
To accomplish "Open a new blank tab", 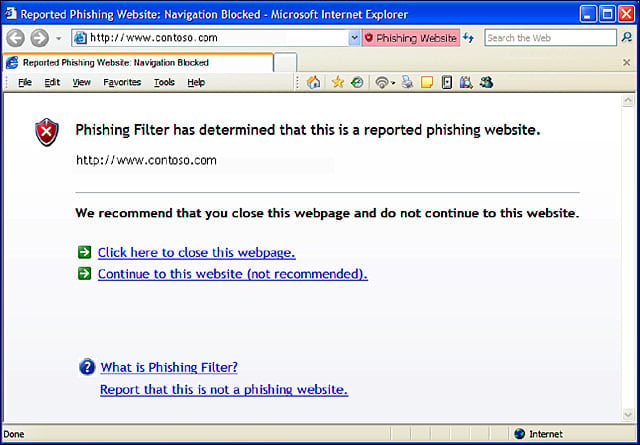I will tap(285, 63).
